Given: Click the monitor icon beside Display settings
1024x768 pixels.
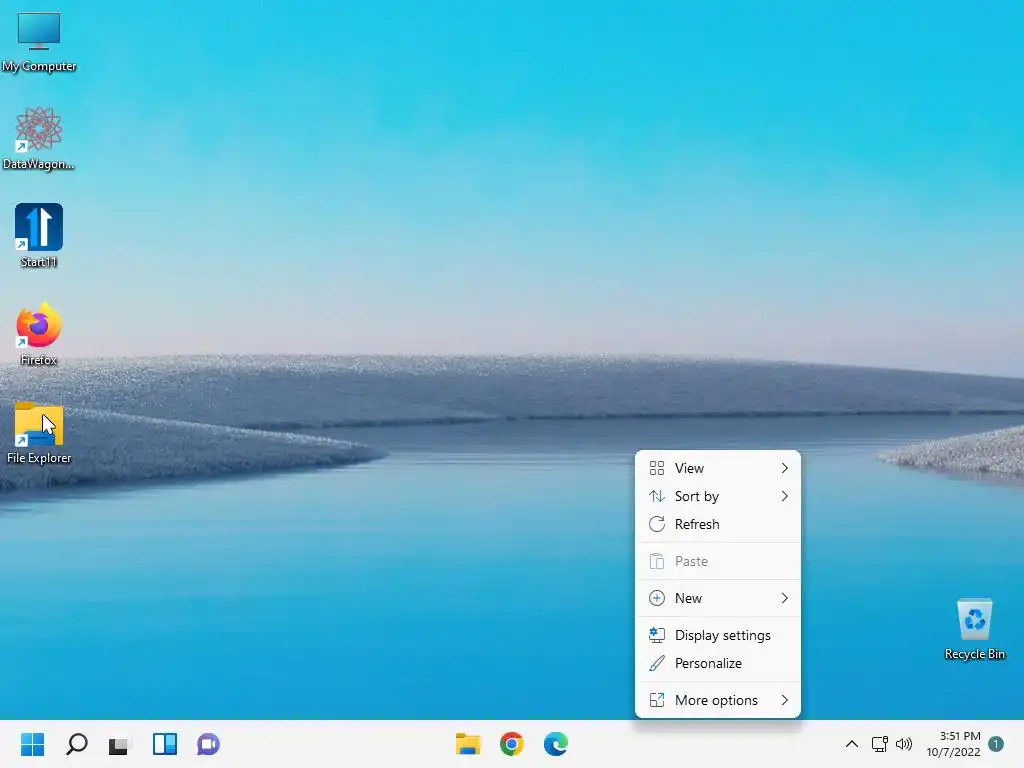Looking at the screenshot, I should click(x=657, y=635).
